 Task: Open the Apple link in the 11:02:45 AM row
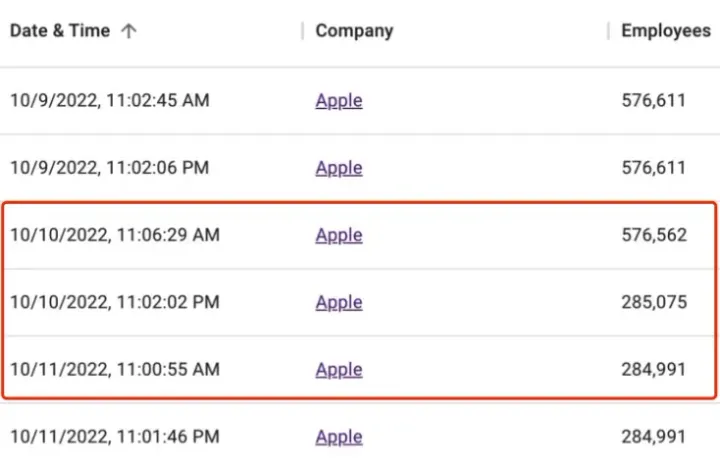[x=339, y=101]
